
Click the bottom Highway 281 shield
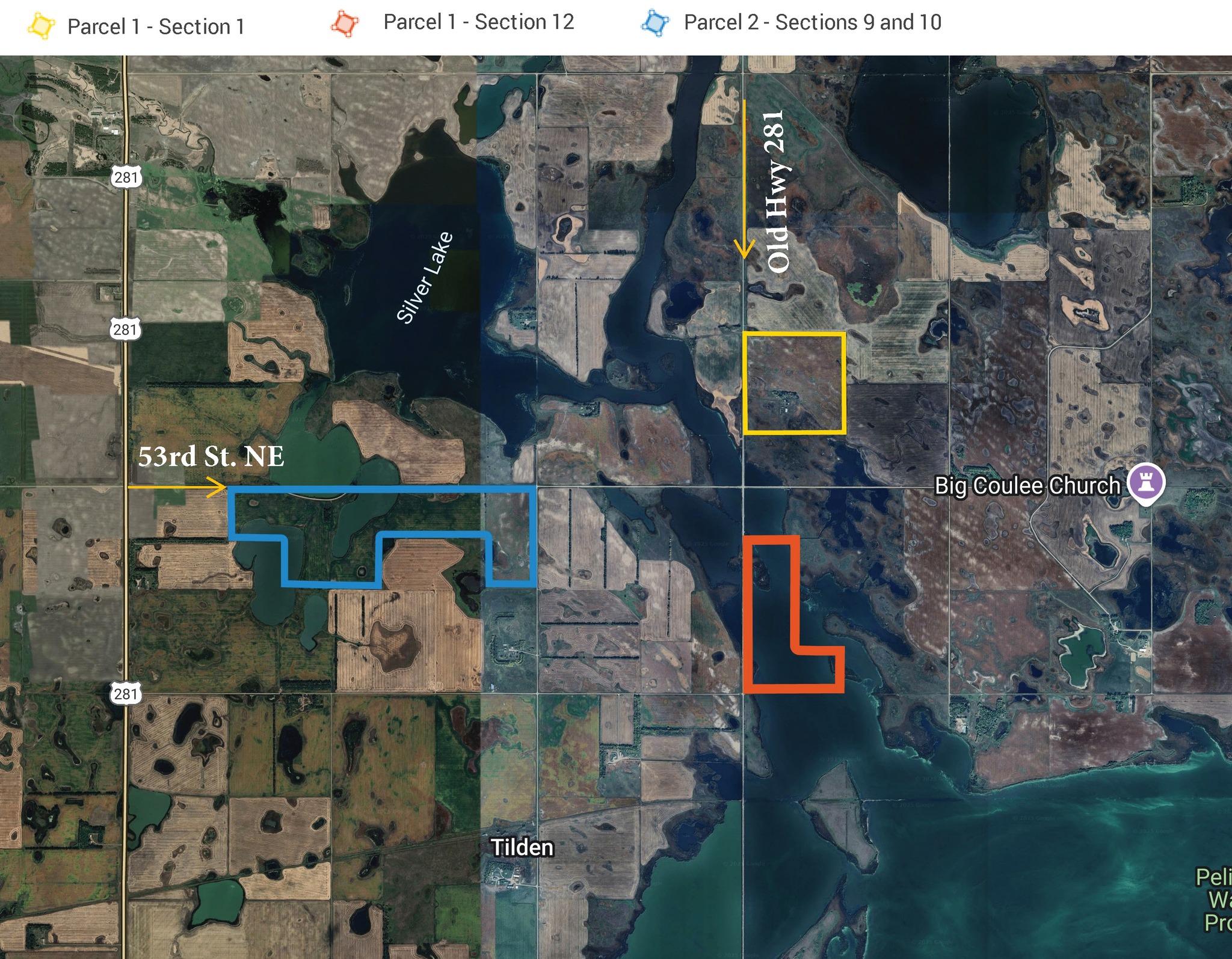(x=126, y=693)
